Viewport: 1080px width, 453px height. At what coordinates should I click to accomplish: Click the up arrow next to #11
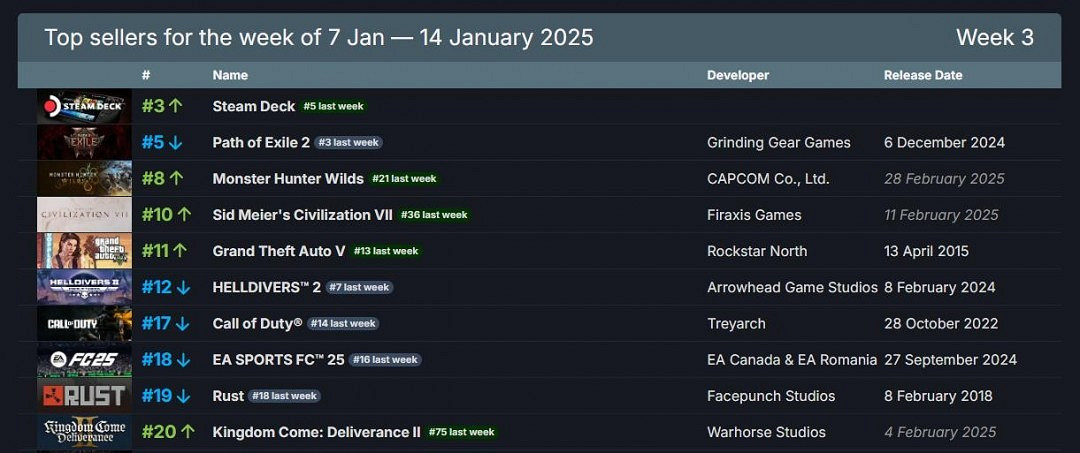click(180, 251)
